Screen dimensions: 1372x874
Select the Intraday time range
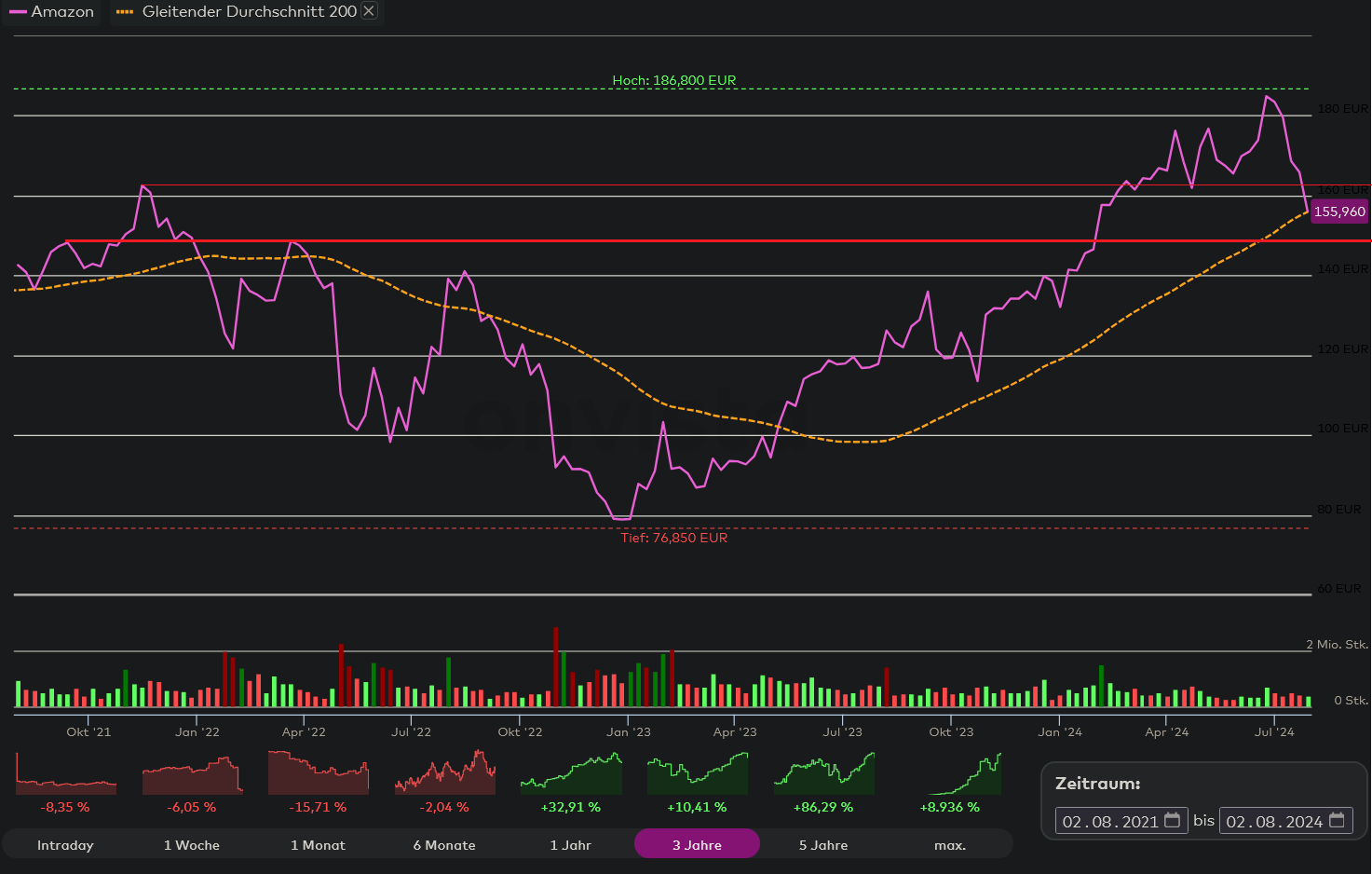pos(65,845)
